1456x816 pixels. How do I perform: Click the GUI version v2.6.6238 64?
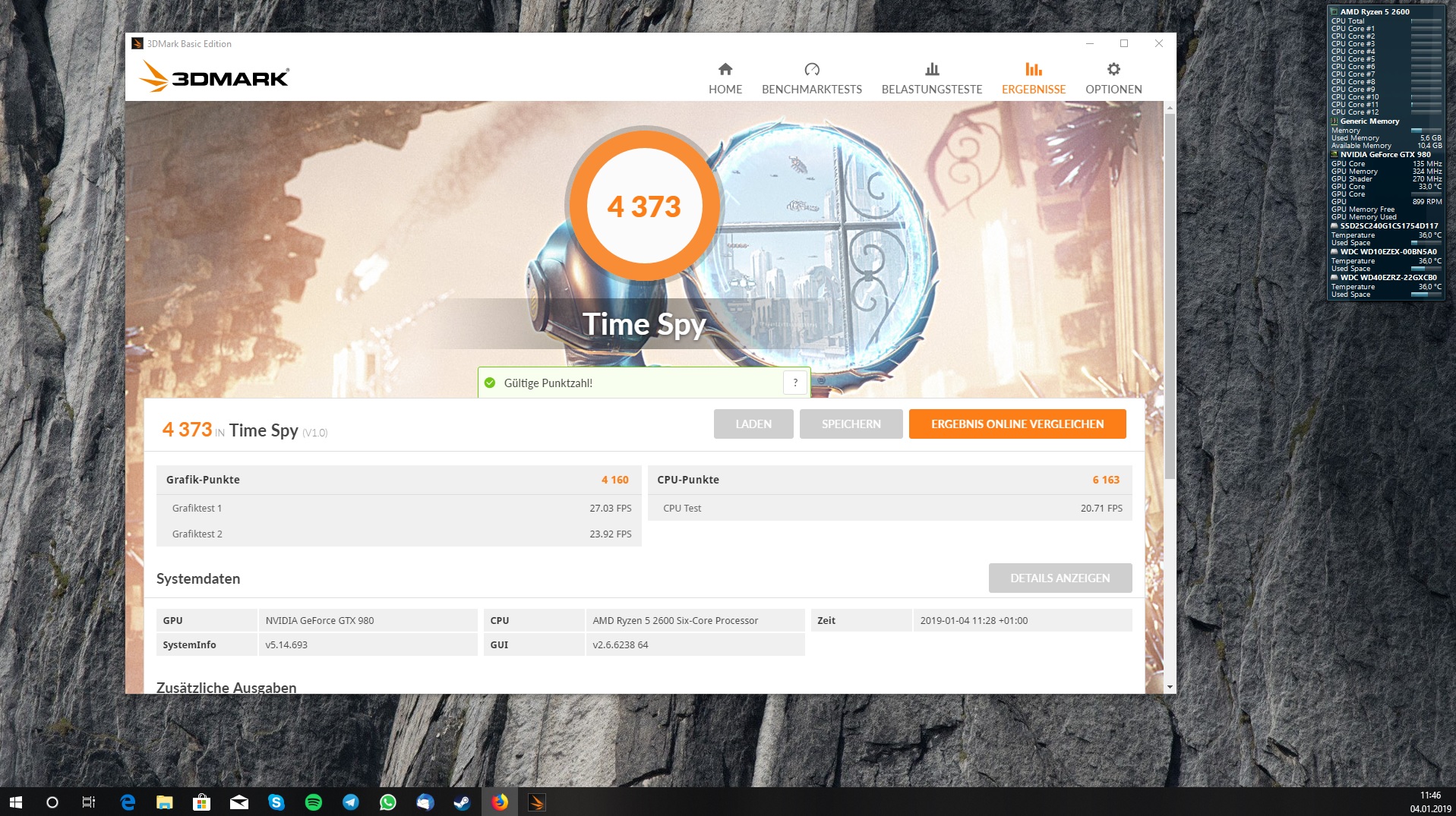[x=621, y=645]
